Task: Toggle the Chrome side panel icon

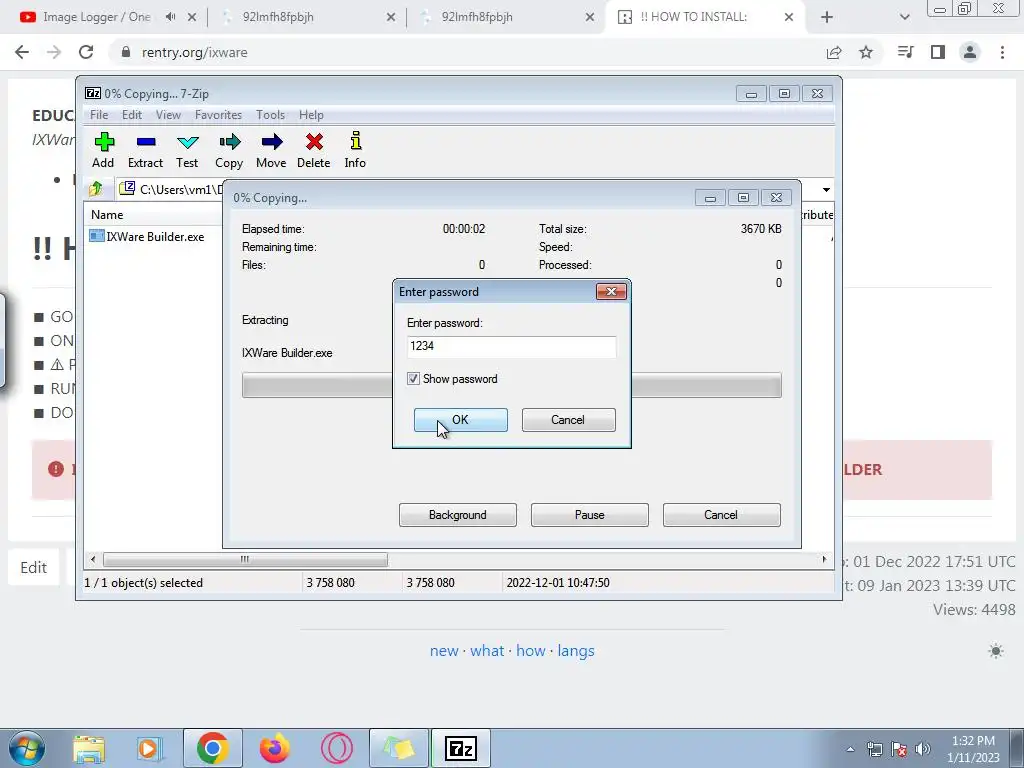Action: pos(938,52)
